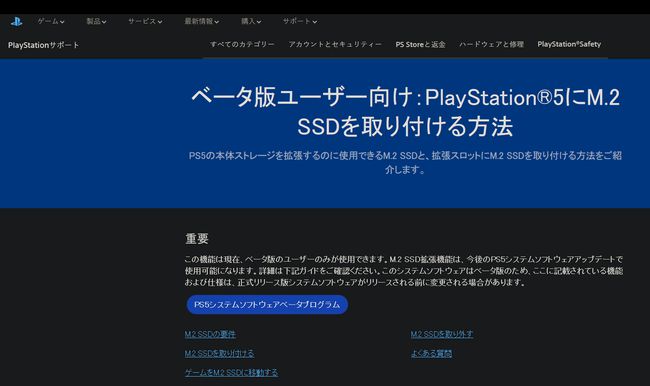Open the 最新情報 dropdown
The width and height of the screenshot is (650, 386).
point(202,21)
